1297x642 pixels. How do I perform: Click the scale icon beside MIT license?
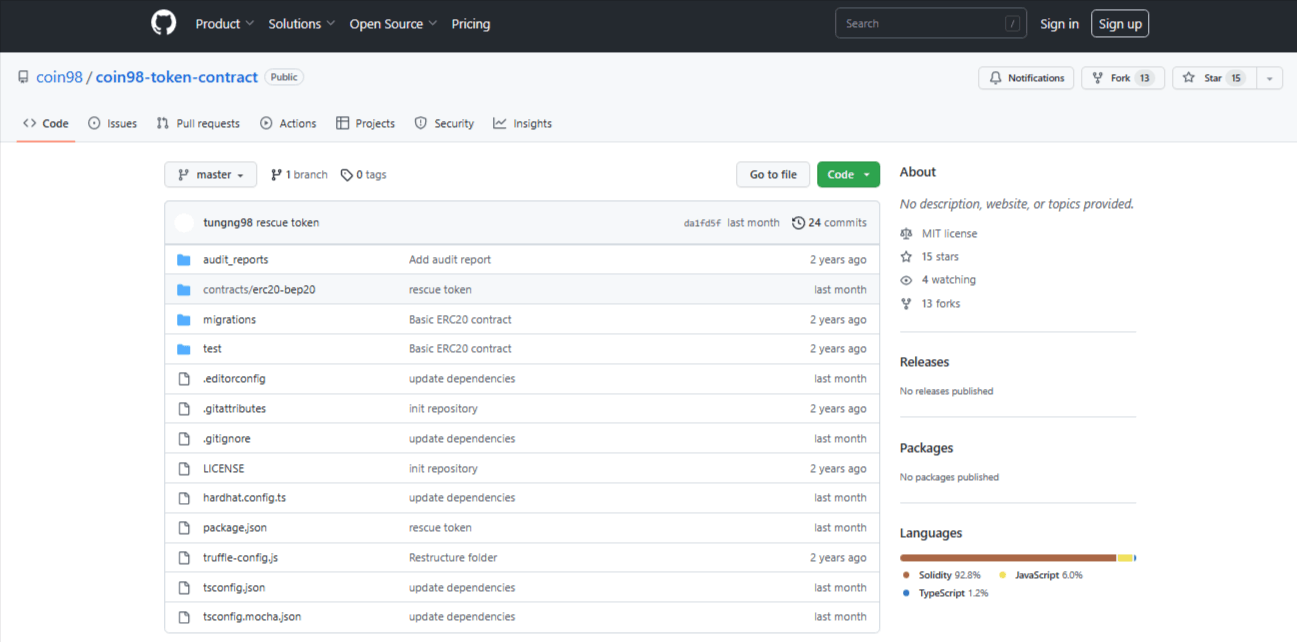click(906, 234)
